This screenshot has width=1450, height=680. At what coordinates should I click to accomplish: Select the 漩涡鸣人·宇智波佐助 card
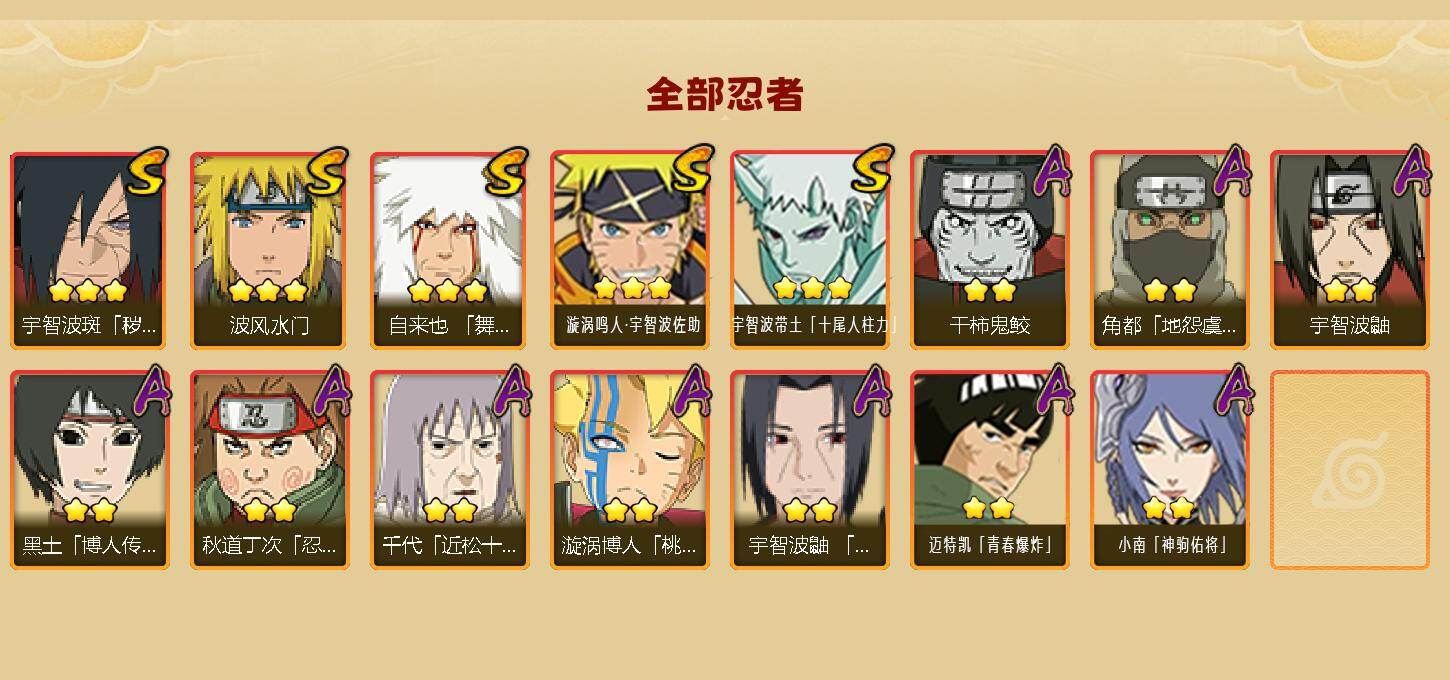pyautogui.click(x=629, y=250)
